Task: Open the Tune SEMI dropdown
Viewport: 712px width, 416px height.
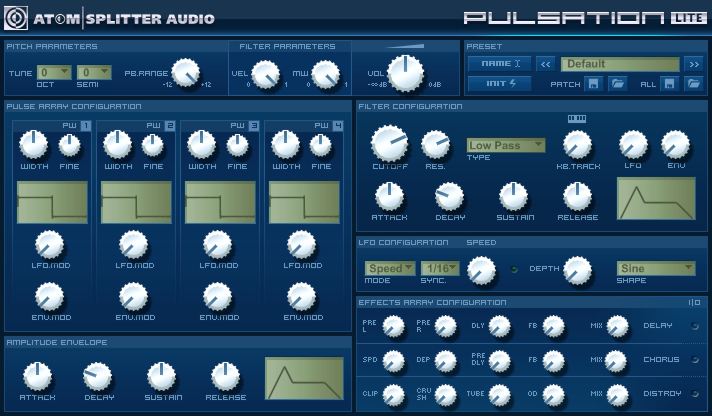Action: point(94,72)
